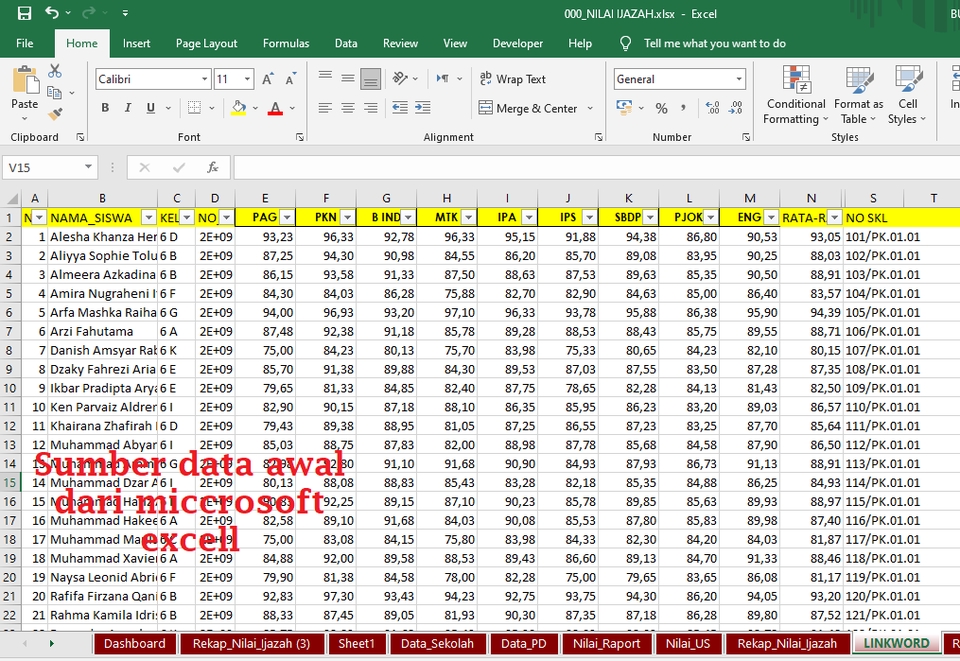Viewport: 960px width, 661px height.
Task: Open the Dashboard sheet tab
Action: [134, 643]
